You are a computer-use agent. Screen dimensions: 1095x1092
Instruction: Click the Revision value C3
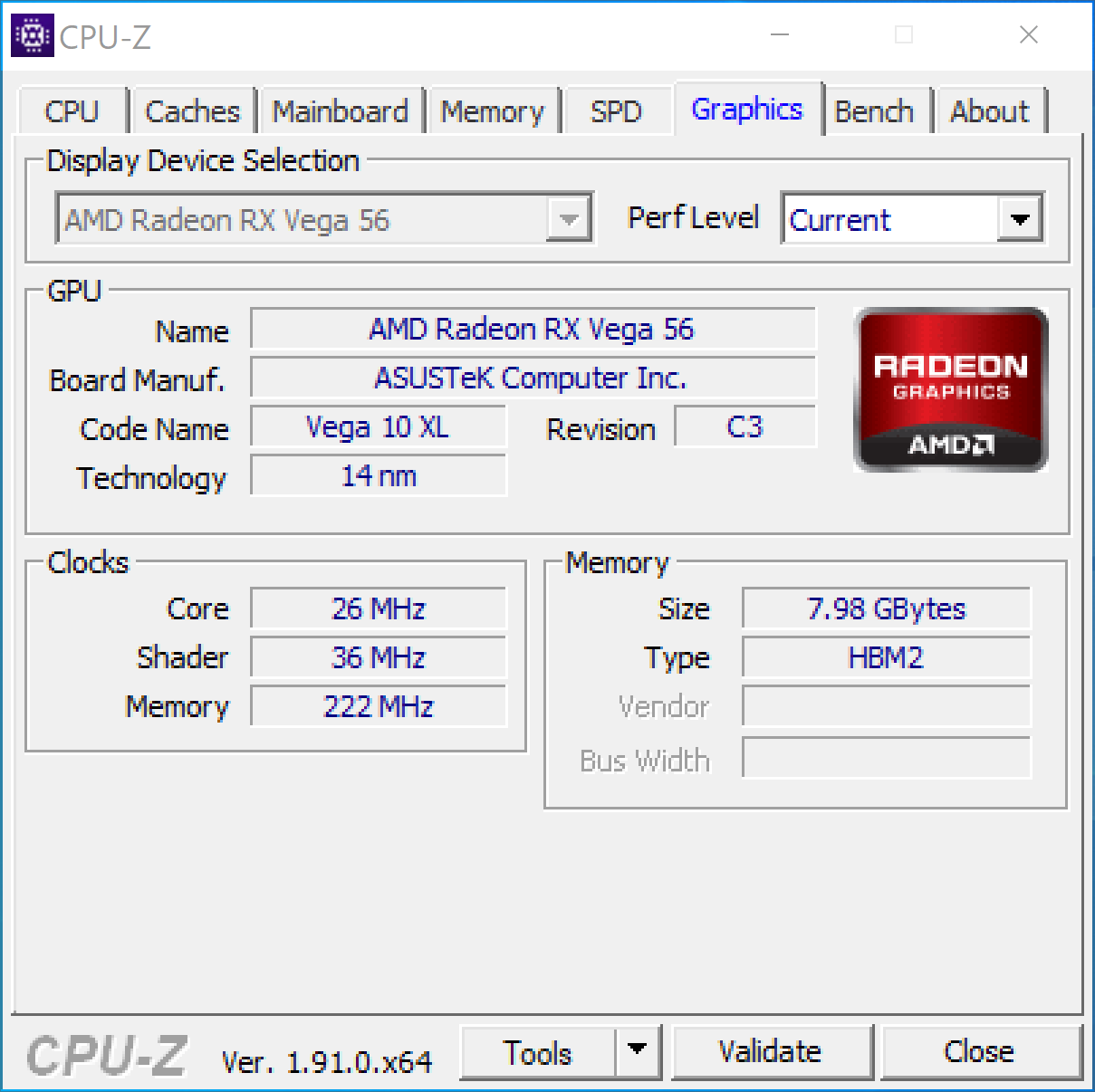(745, 426)
